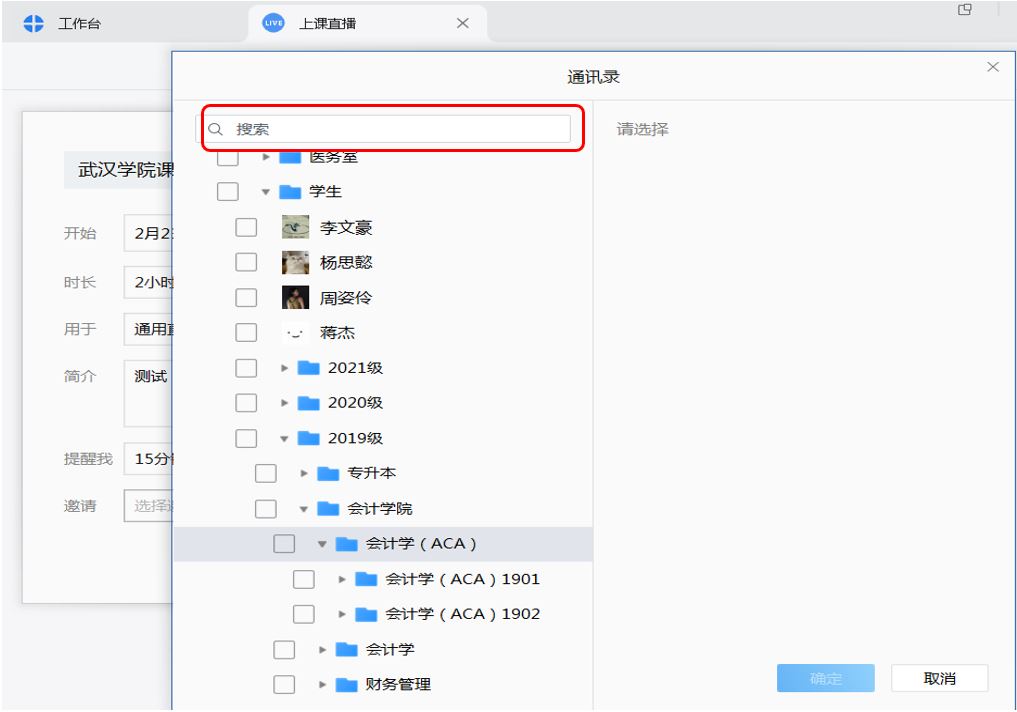Expand the 专升本 tree node

coord(304,473)
